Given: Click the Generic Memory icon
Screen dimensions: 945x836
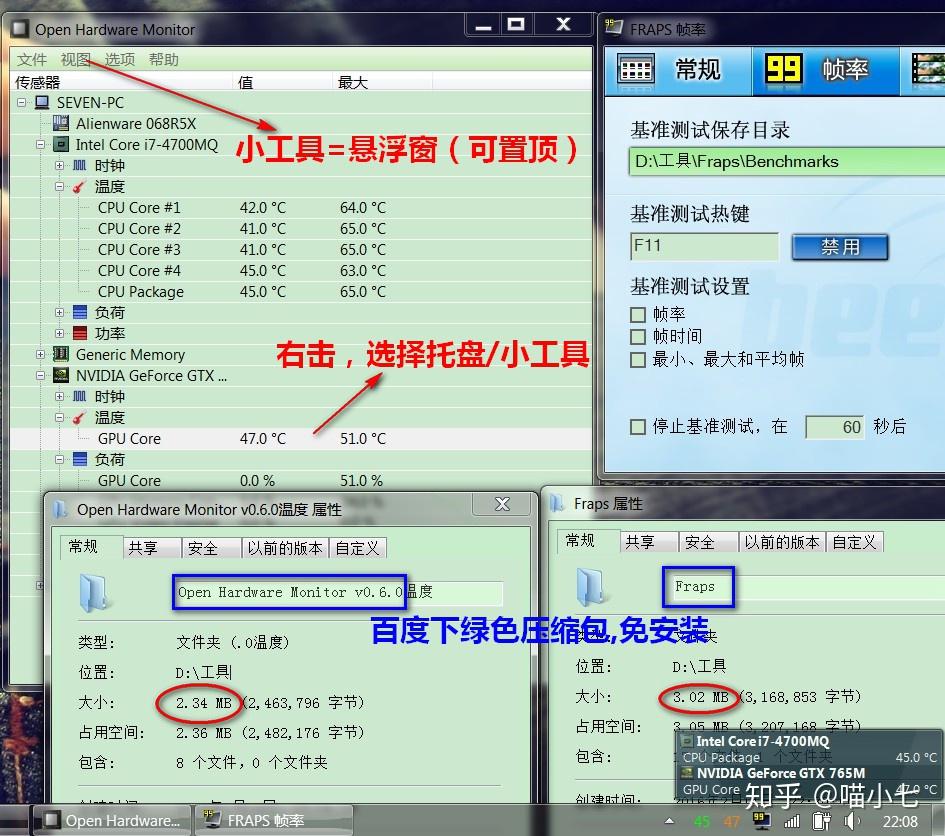Looking at the screenshot, I should [61, 354].
